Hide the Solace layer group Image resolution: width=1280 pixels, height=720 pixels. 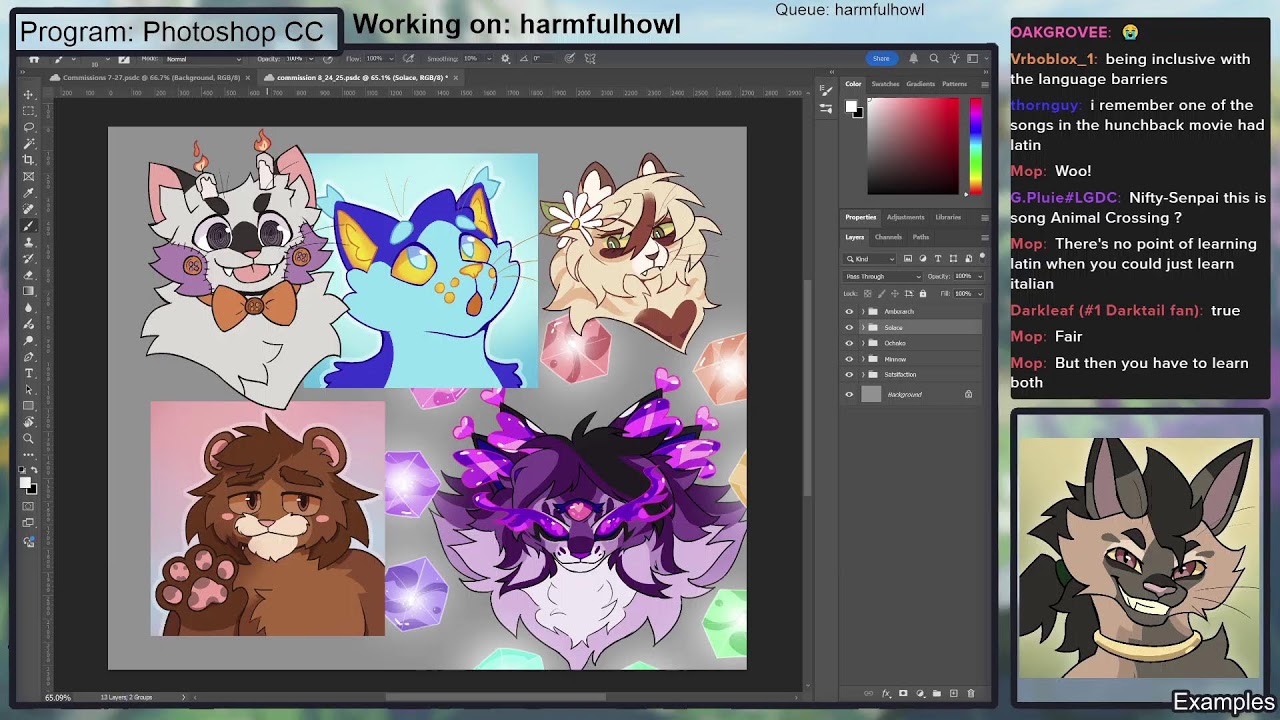pyautogui.click(x=849, y=327)
